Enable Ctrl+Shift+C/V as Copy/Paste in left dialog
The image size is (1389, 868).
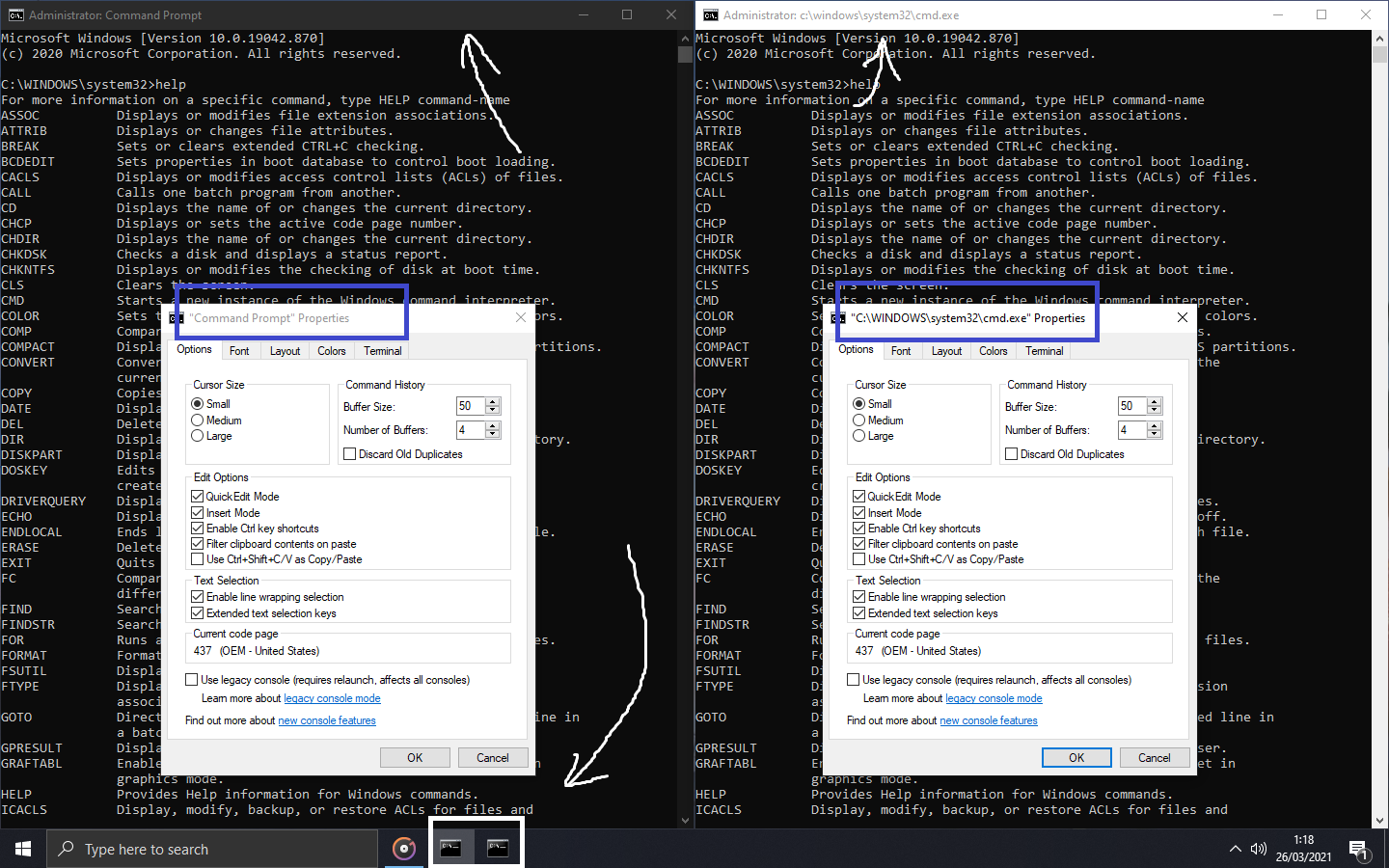pyautogui.click(x=198, y=559)
